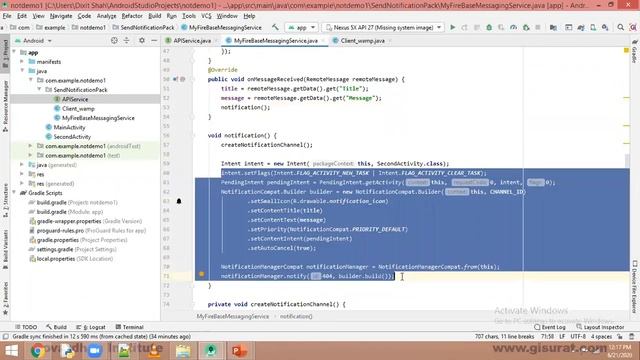The height and width of the screenshot is (360, 640).
Task: Collapse the java folder
Action: tap(22, 71)
